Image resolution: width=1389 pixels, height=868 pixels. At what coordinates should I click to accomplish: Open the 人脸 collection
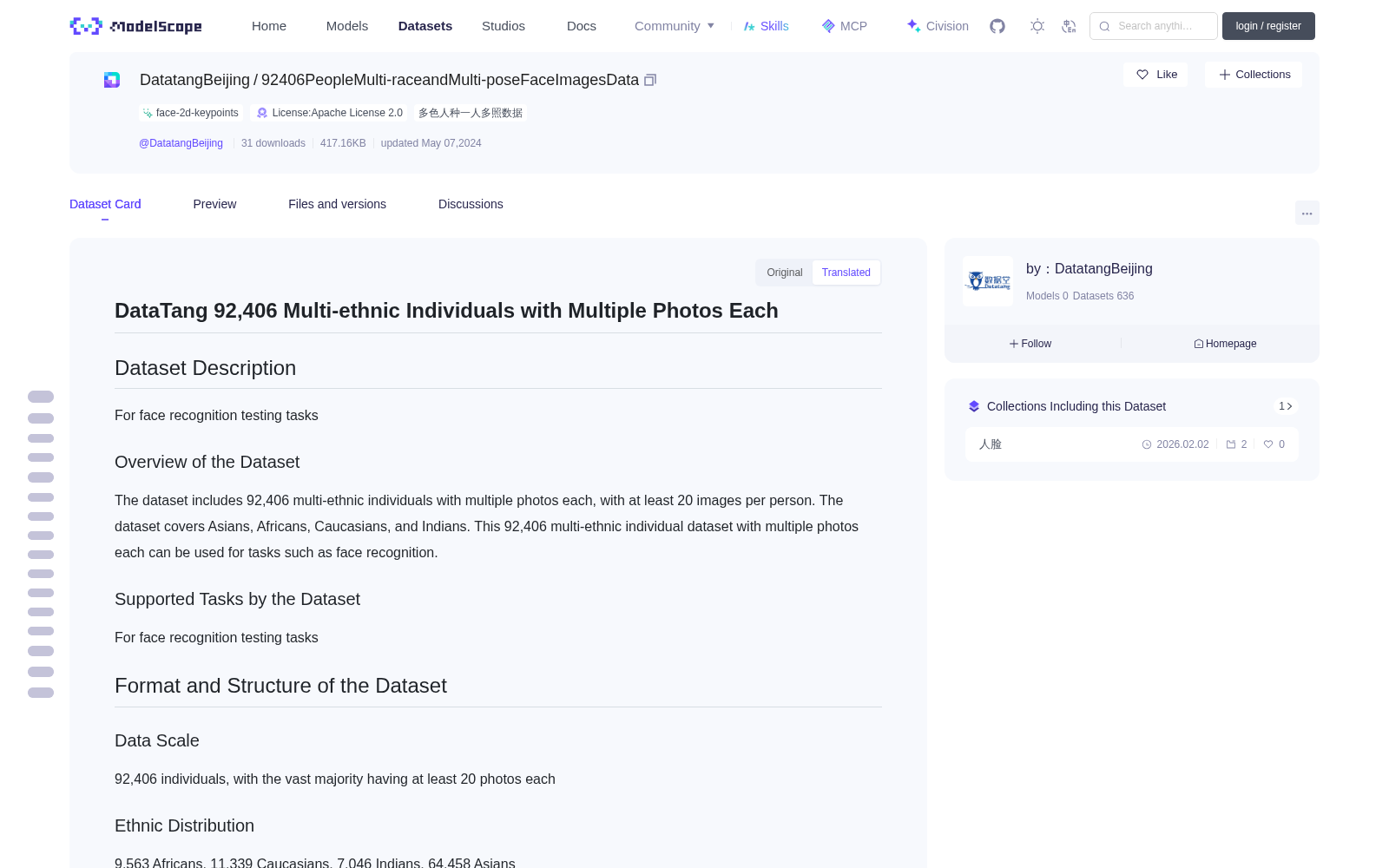point(1132,444)
